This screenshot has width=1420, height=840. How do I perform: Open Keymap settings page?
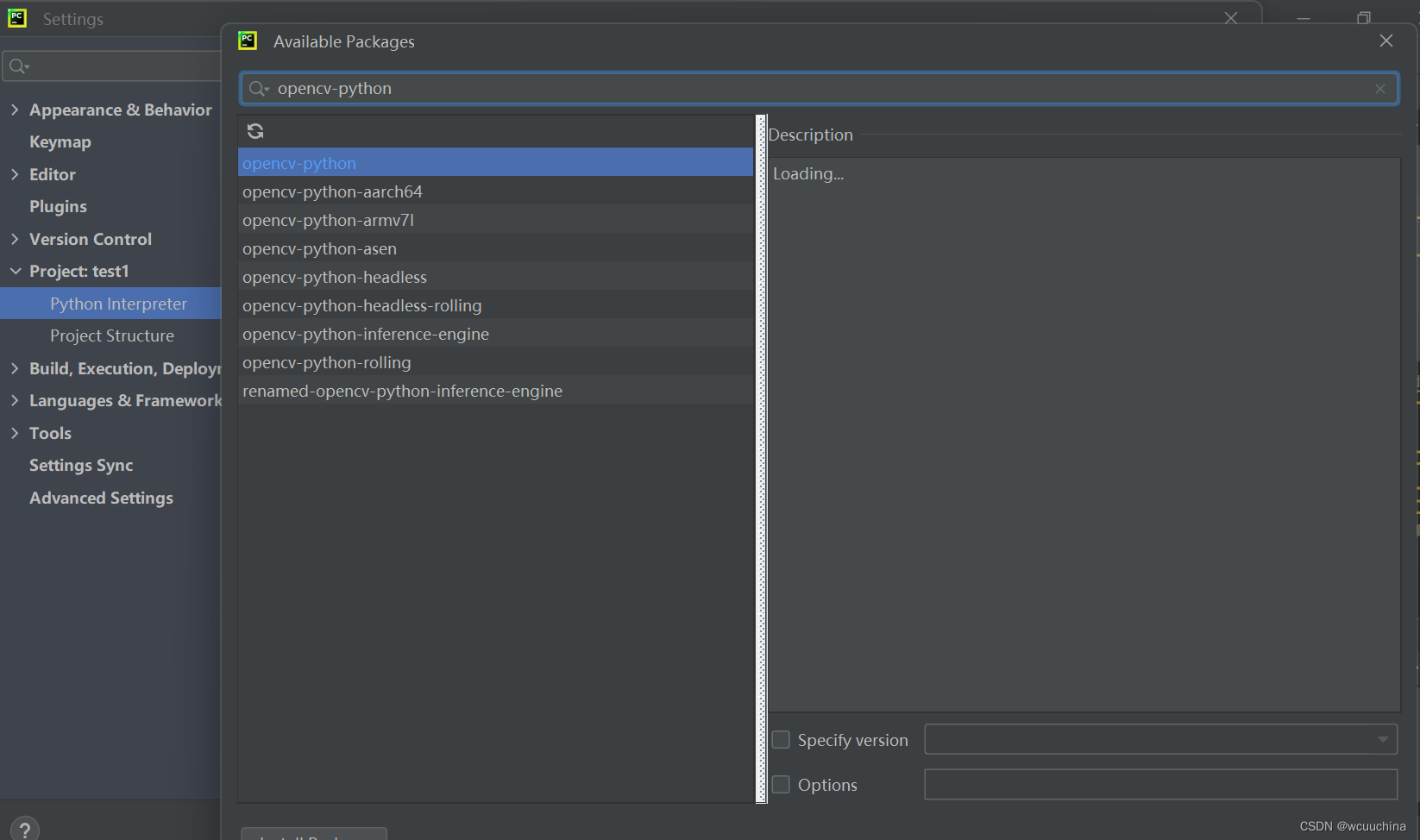pos(60,141)
